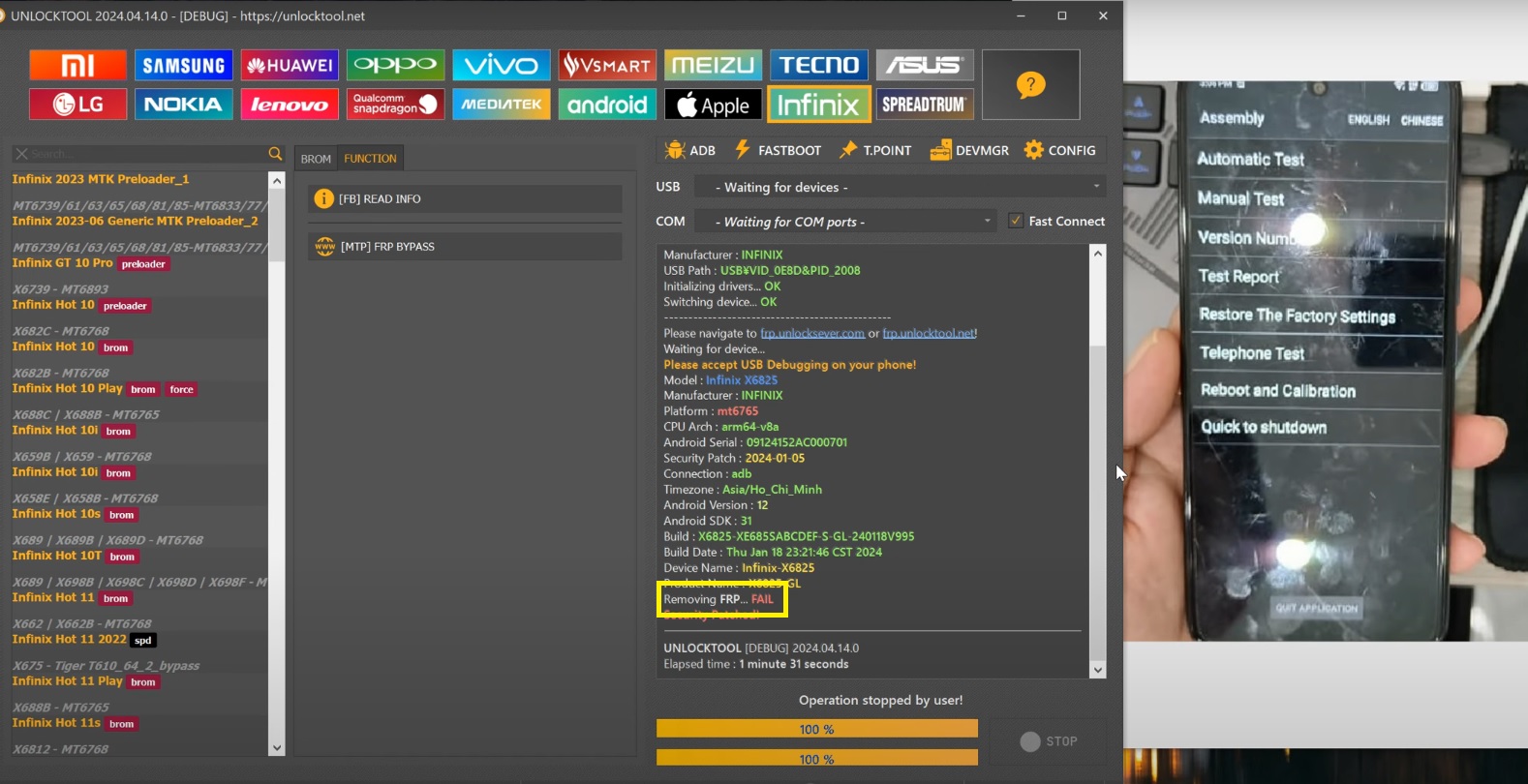Select Infinix Hot 11 Play entry
This screenshot has height=784, width=1528.
coord(85,681)
